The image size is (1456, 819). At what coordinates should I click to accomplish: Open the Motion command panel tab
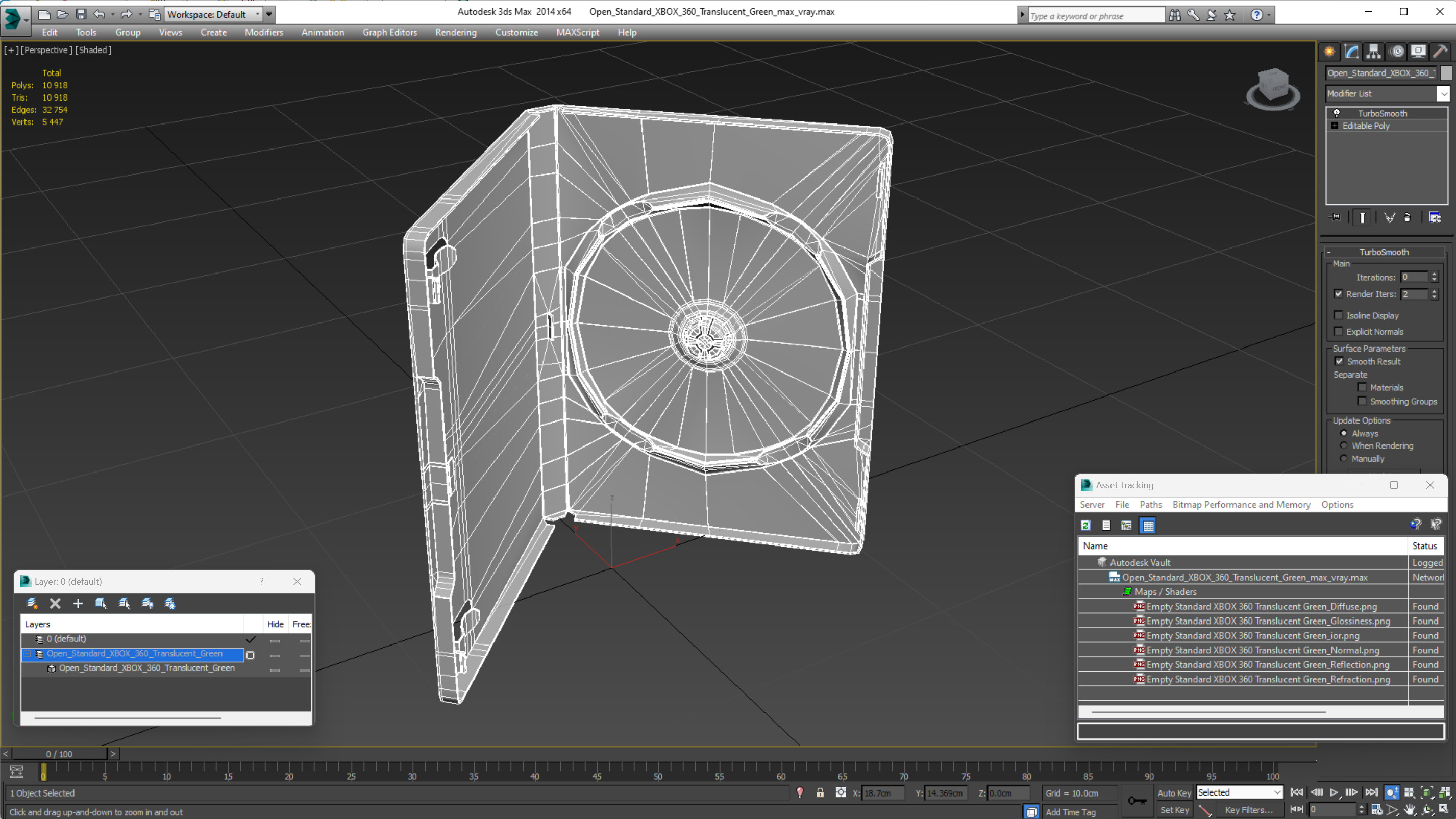click(x=1397, y=52)
